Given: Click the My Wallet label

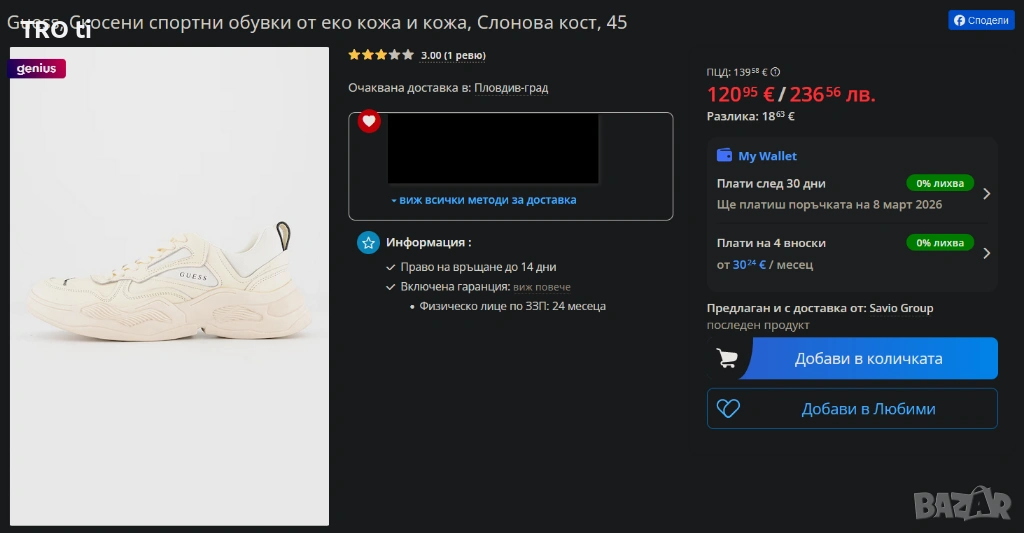Looking at the screenshot, I should (x=767, y=156).
